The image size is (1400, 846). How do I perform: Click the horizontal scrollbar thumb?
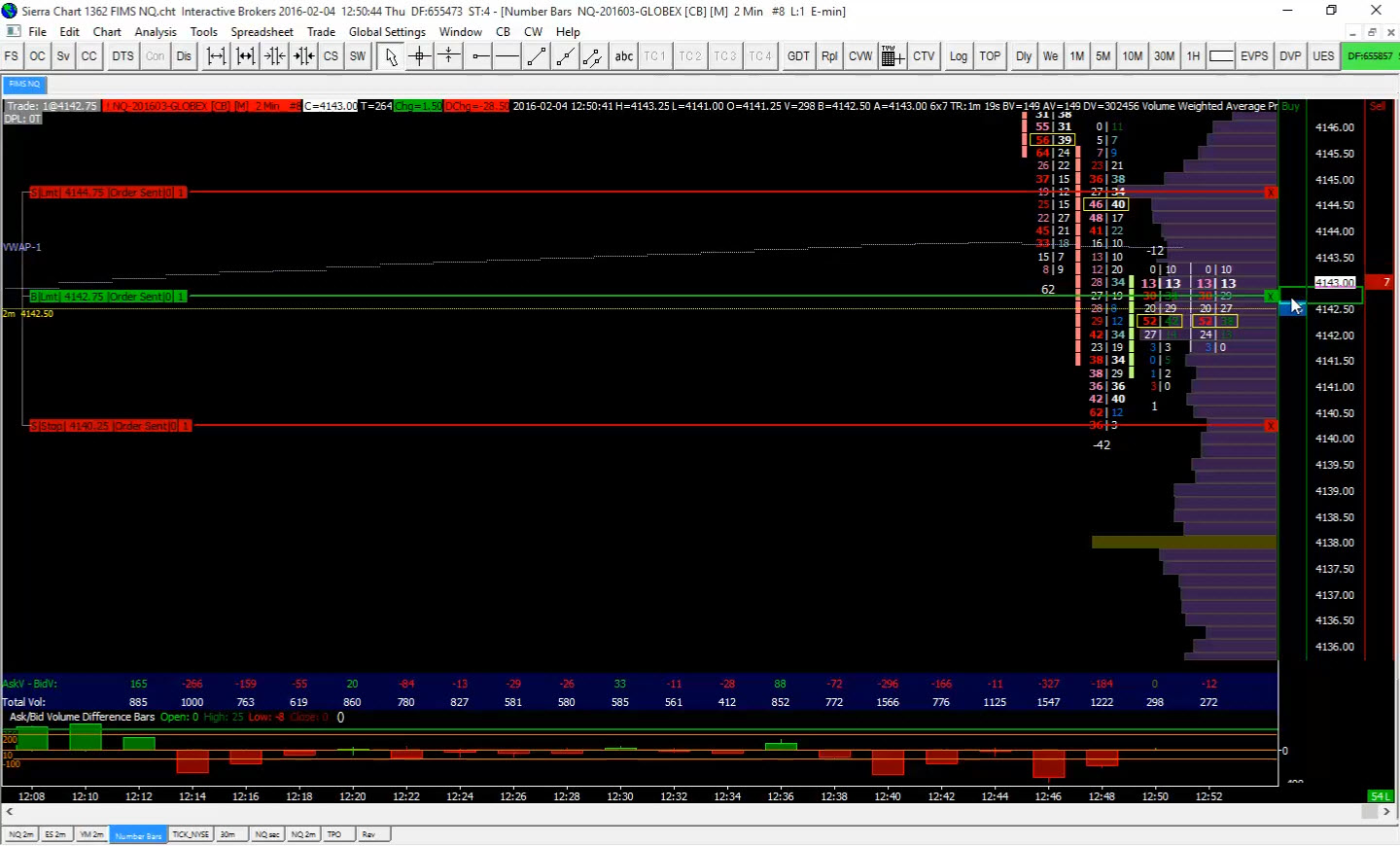[x=1371, y=811]
